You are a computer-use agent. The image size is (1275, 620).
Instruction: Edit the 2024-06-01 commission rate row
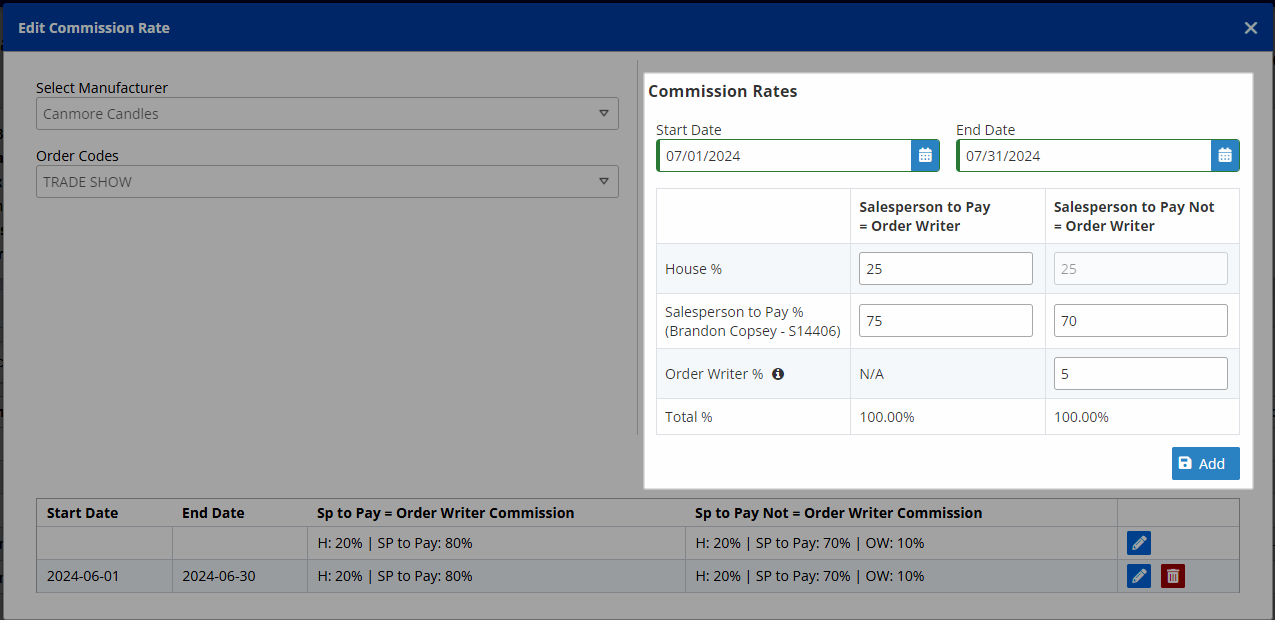[x=1138, y=576]
